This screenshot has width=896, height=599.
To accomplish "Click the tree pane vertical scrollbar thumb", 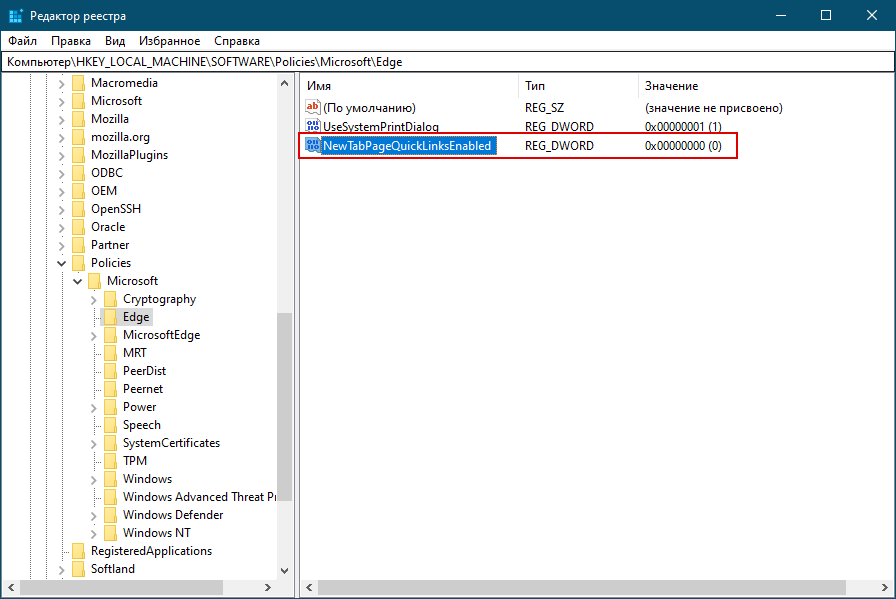I will click(x=285, y=407).
